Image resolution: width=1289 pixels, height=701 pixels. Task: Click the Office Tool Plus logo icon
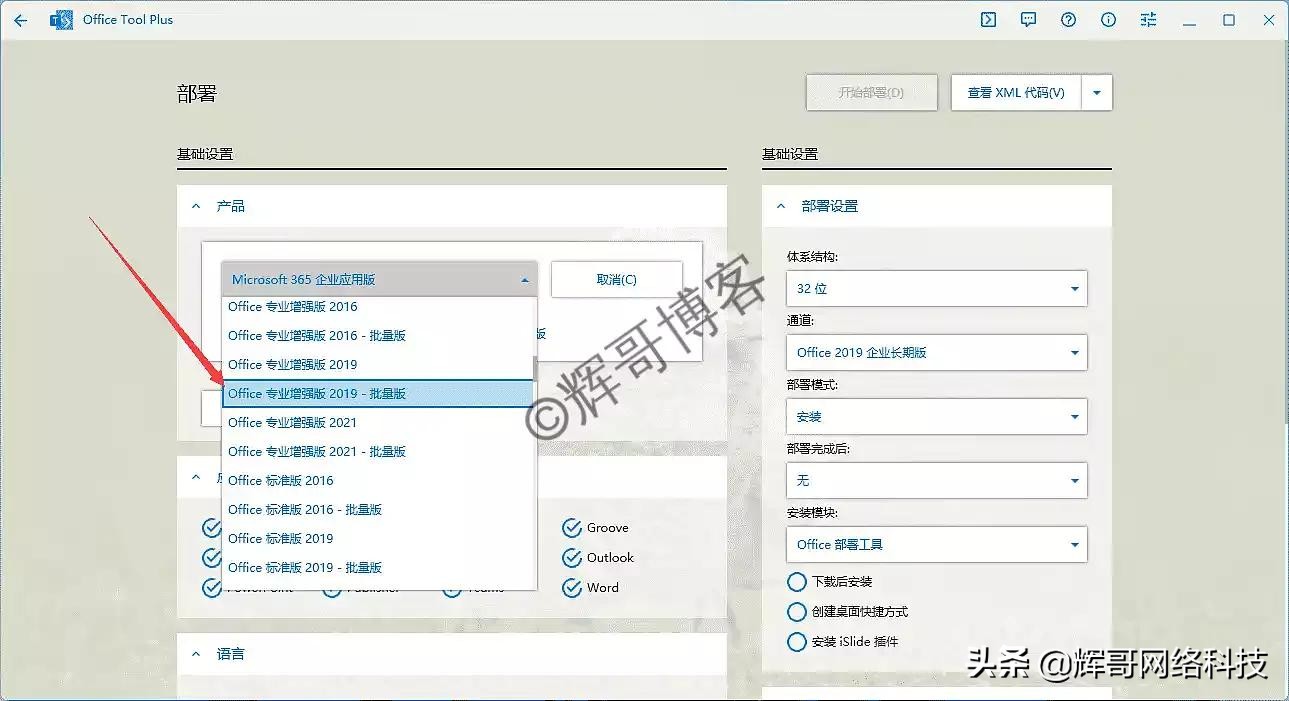coord(60,19)
